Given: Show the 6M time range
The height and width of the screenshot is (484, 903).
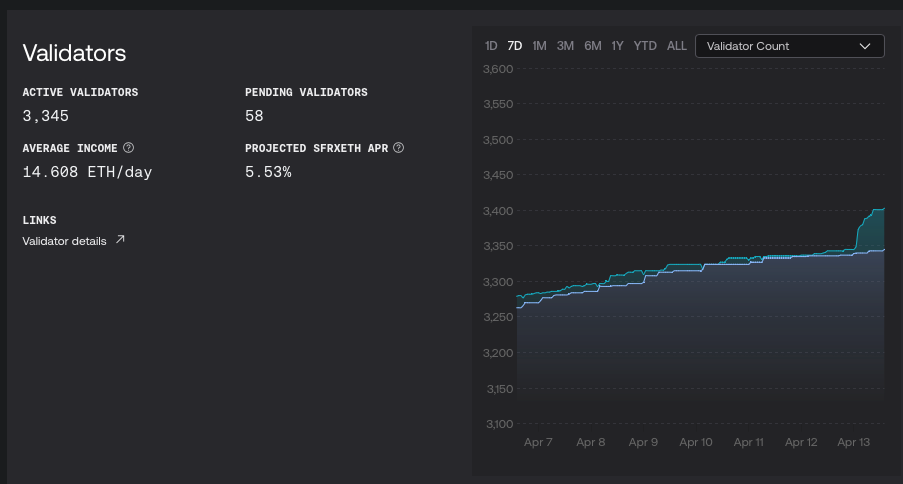Looking at the screenshot, I should coord(593,46).
